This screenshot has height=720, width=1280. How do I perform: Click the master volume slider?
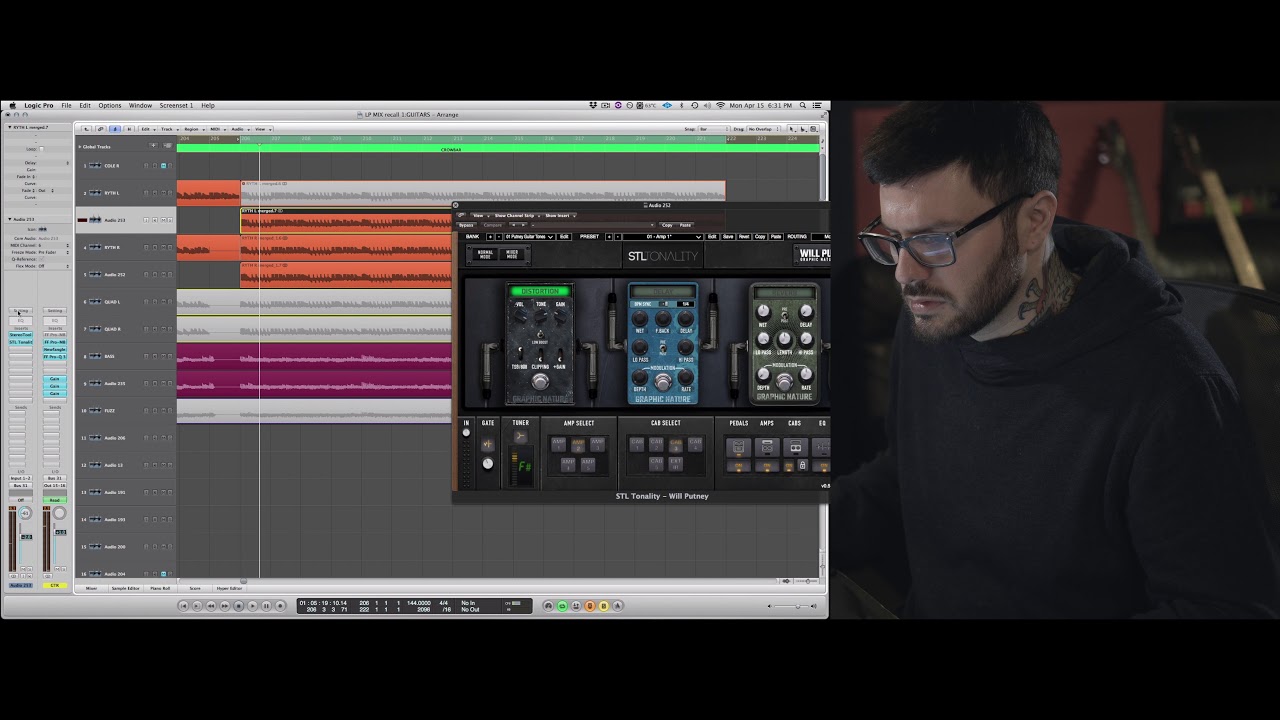coord(797,606)
